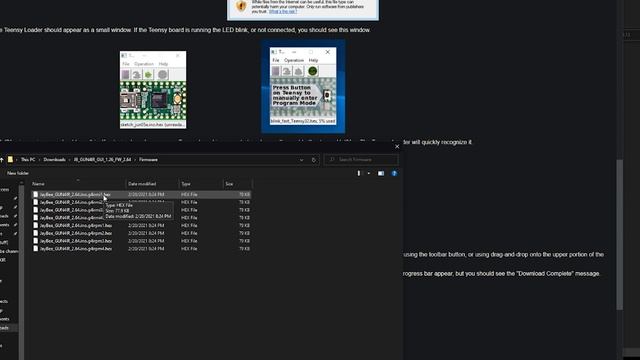
Task: Click HEX File type cell of g4irpm2.hex
Action: 189,233
